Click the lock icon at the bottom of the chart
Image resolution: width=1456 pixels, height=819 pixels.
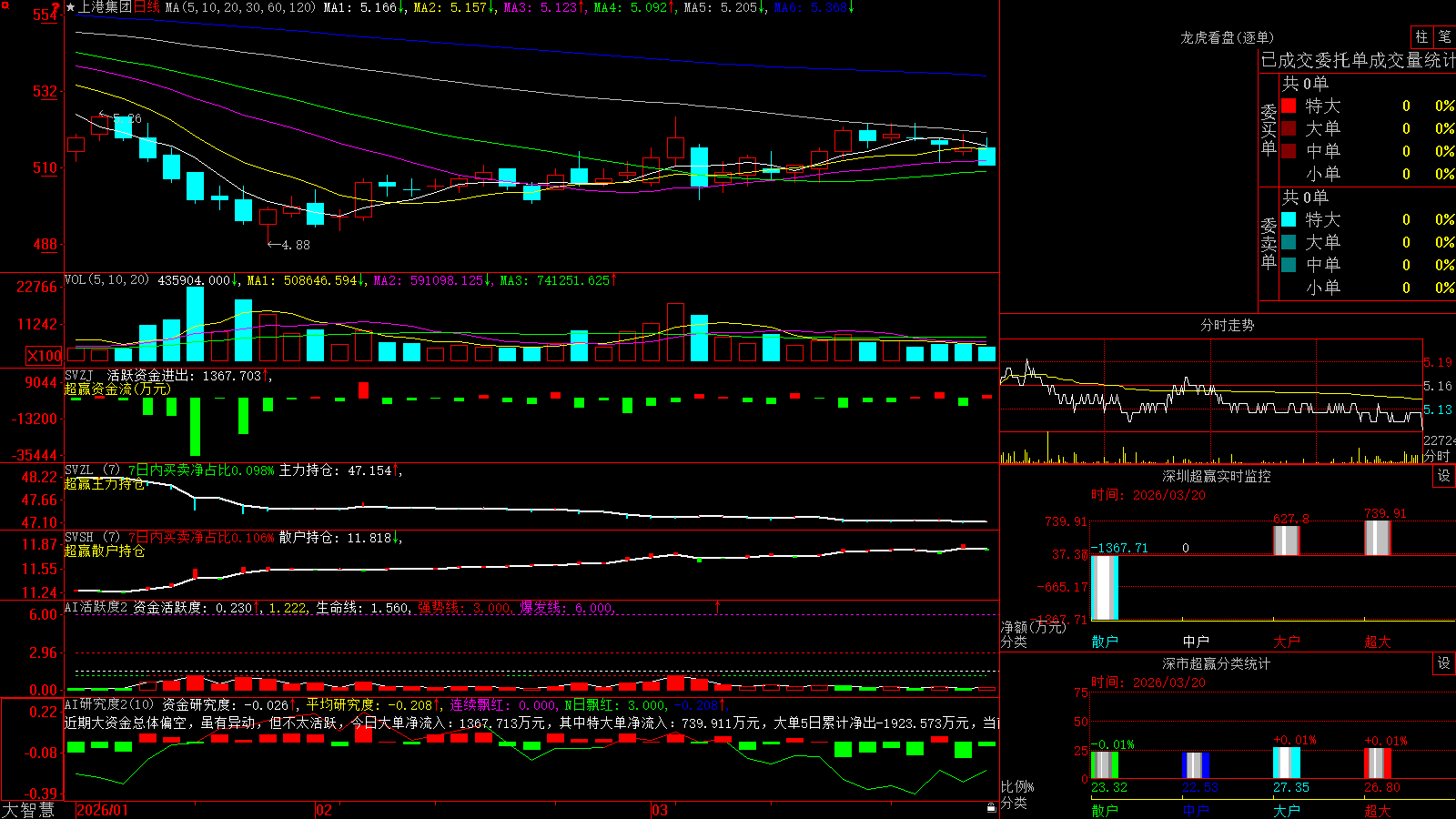pos(991,807)
